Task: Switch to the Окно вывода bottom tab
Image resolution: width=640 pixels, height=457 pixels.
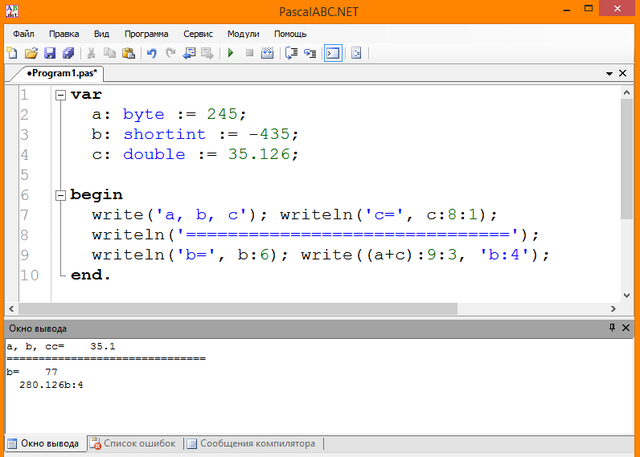Action: (x=44, y=444)
